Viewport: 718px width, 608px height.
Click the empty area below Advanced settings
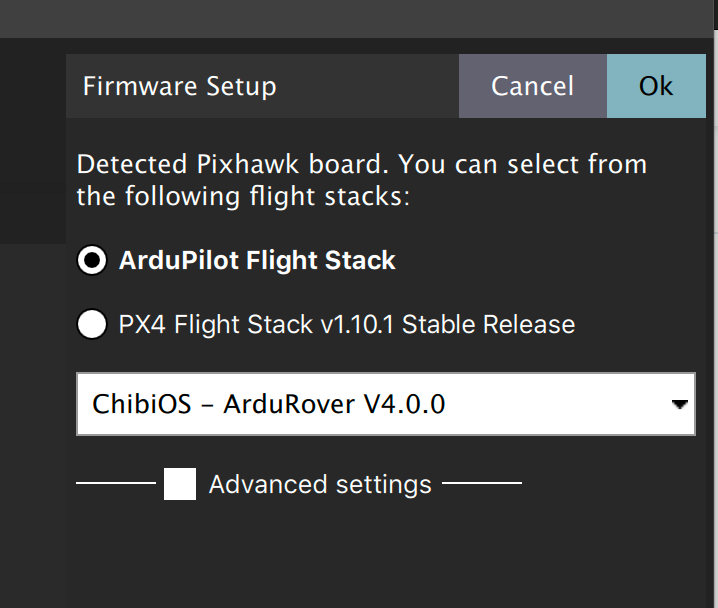[x=386, y=556]
